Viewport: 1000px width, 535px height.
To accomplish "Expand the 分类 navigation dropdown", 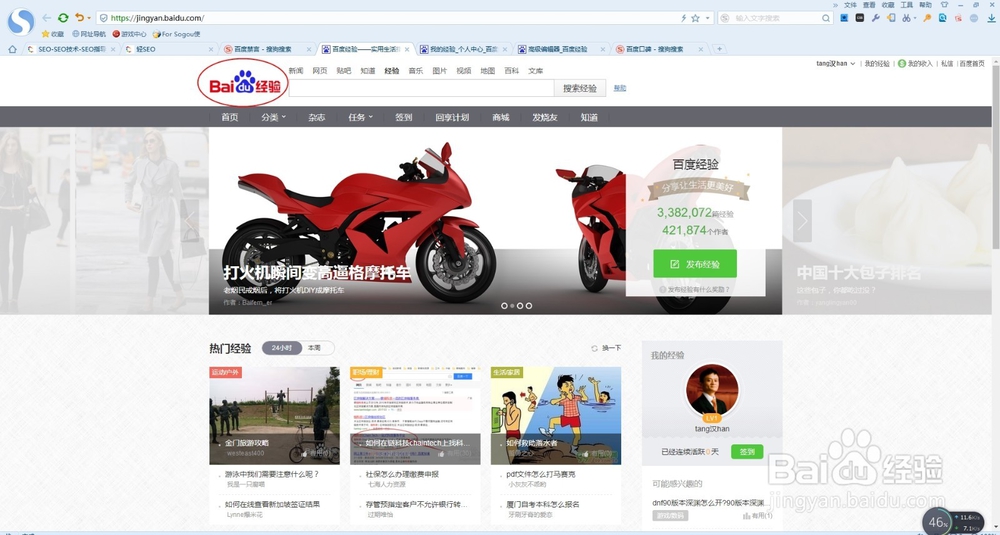I will tap(274, 117).
